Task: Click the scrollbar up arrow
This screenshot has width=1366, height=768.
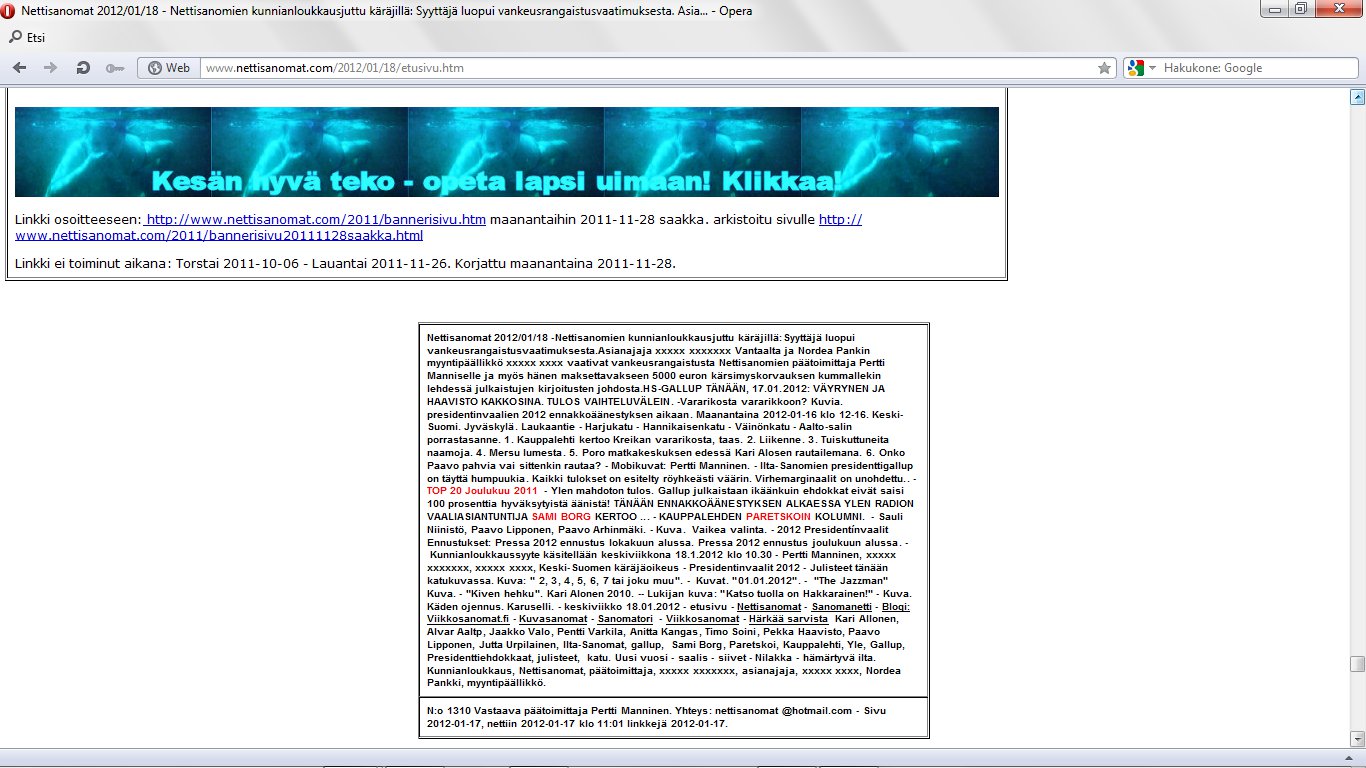Action: coord(1357,97)
